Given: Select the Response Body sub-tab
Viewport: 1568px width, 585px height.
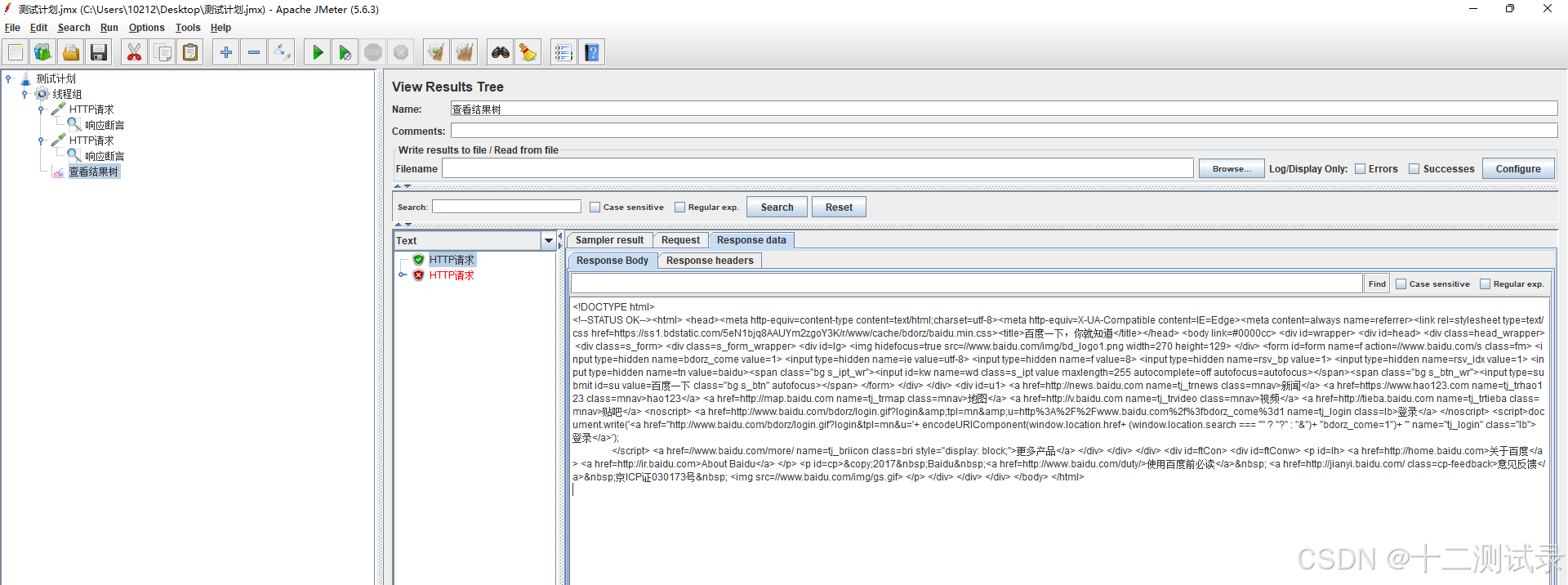Looking at the screenshot, I should [x=612, y=261].
